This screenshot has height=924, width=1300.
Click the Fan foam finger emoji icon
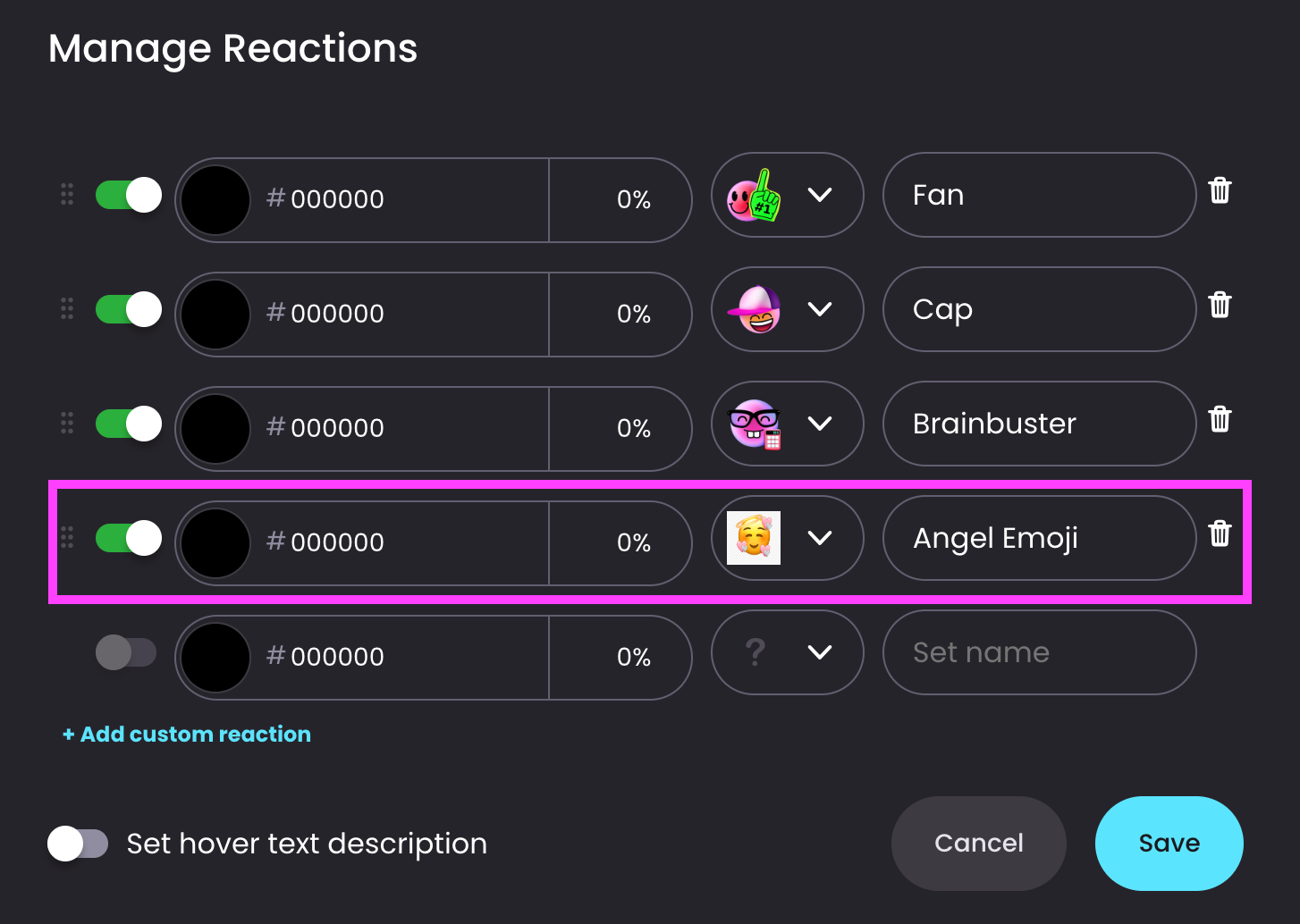coord(755,195)
